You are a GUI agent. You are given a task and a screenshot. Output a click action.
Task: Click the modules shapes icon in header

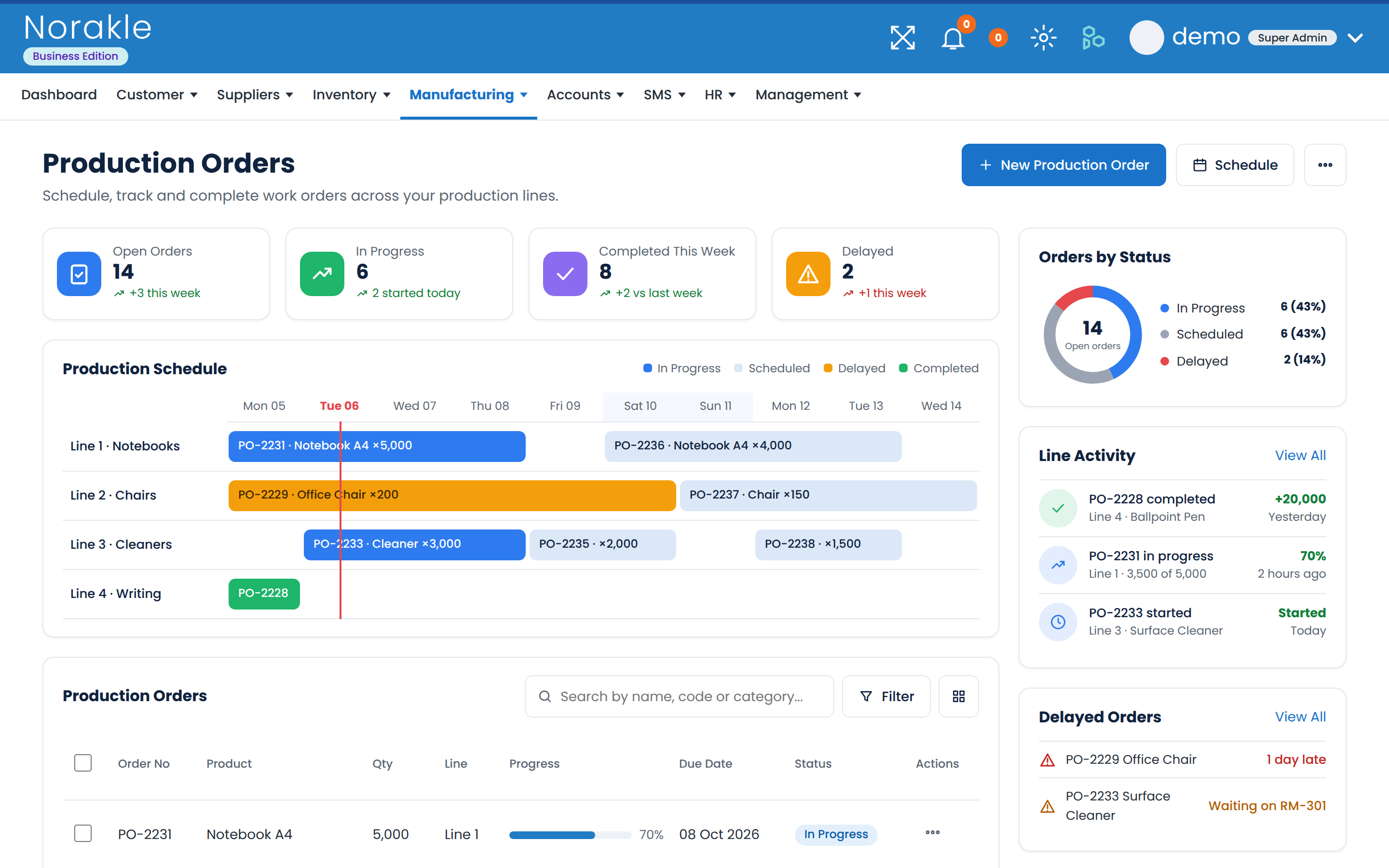[x=1093, y=38]
